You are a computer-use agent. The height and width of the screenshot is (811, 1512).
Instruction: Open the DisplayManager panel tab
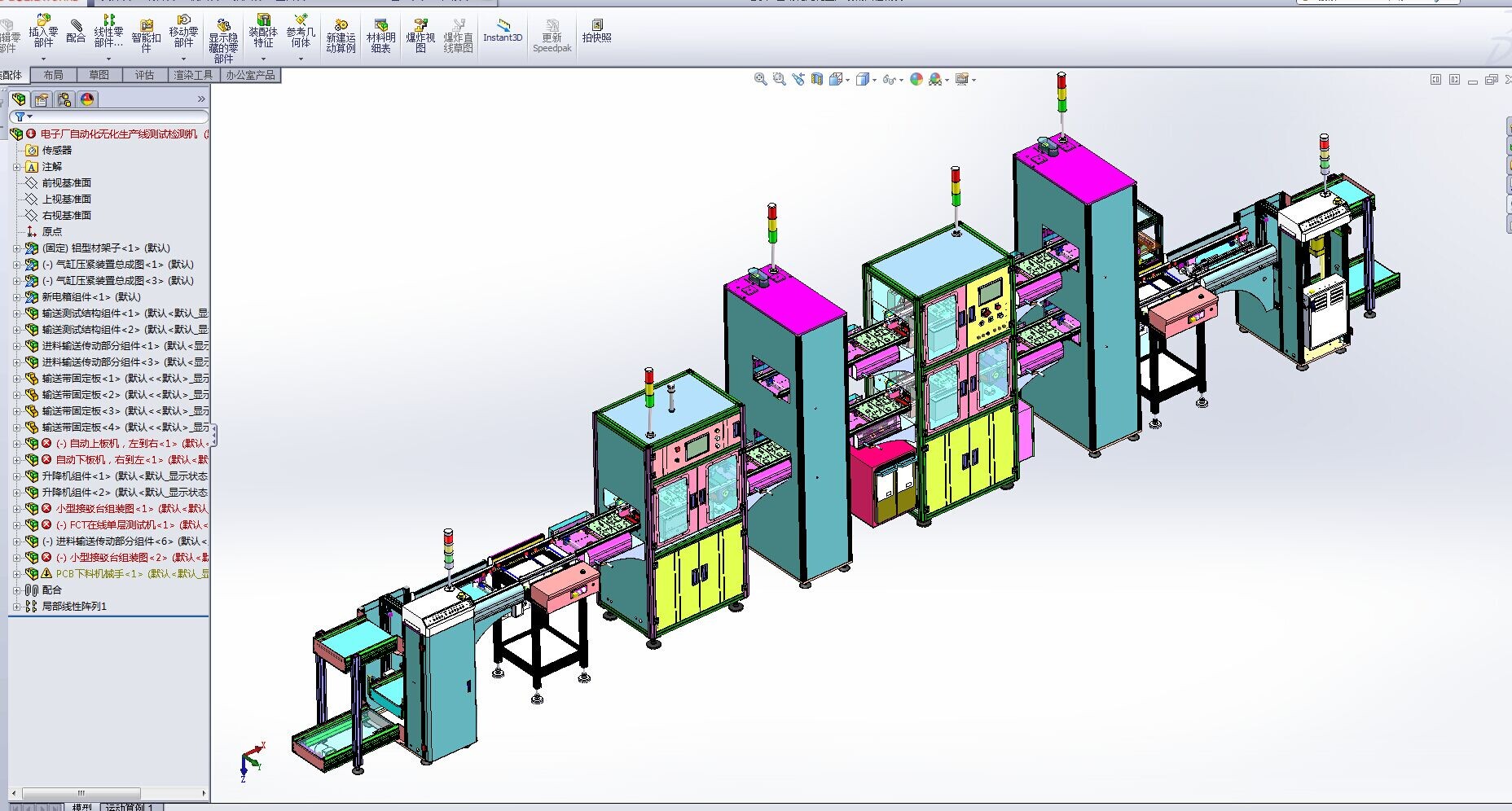click(x=87, y=99)
